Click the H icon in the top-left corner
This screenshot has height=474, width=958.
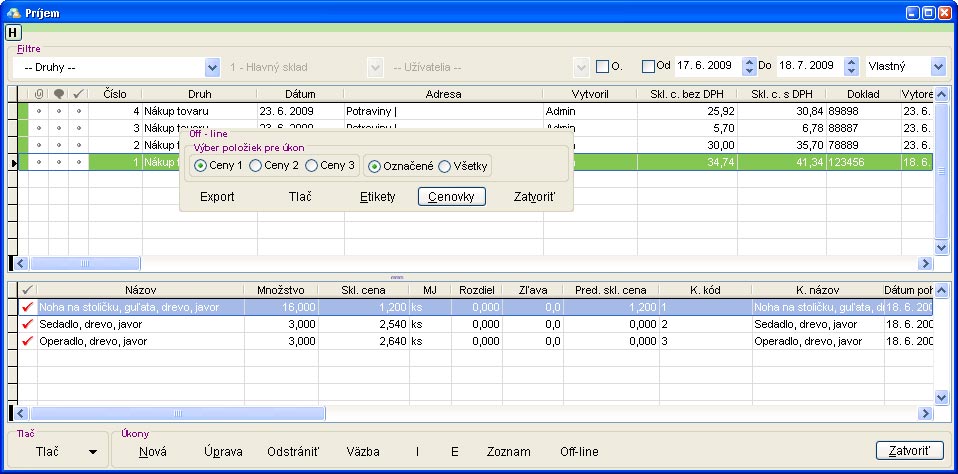click(x=13, y=32)
